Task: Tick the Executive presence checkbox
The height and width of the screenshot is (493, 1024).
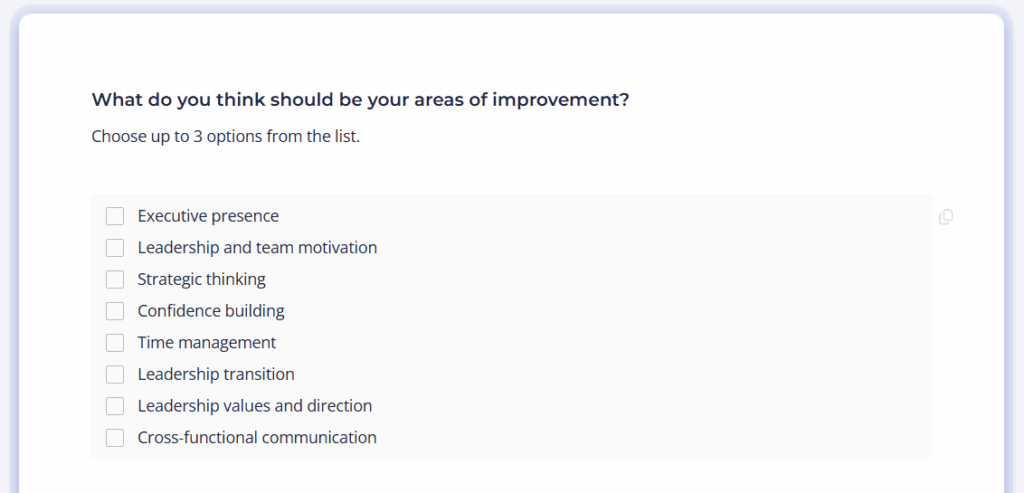Action: click(x=115, y=216)
